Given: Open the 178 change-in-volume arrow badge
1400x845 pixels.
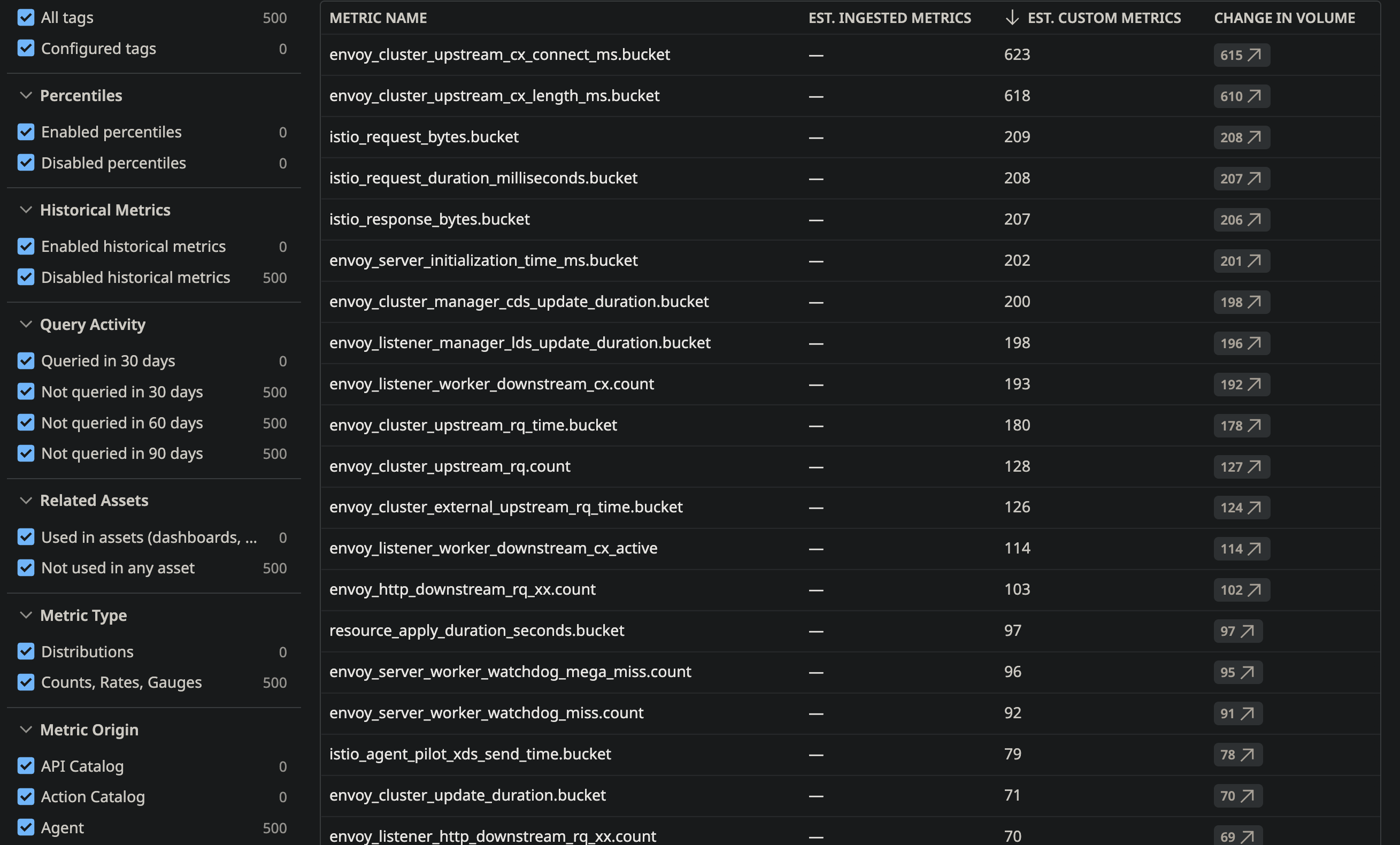Looking at the screenshot, I should [x=1242, y=426].
